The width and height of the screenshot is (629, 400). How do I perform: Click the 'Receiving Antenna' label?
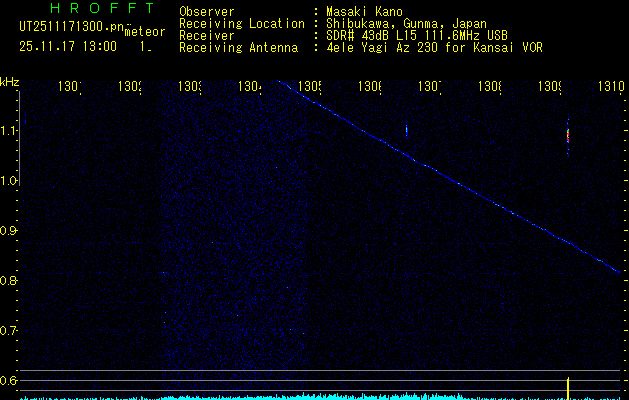point(239,48)
